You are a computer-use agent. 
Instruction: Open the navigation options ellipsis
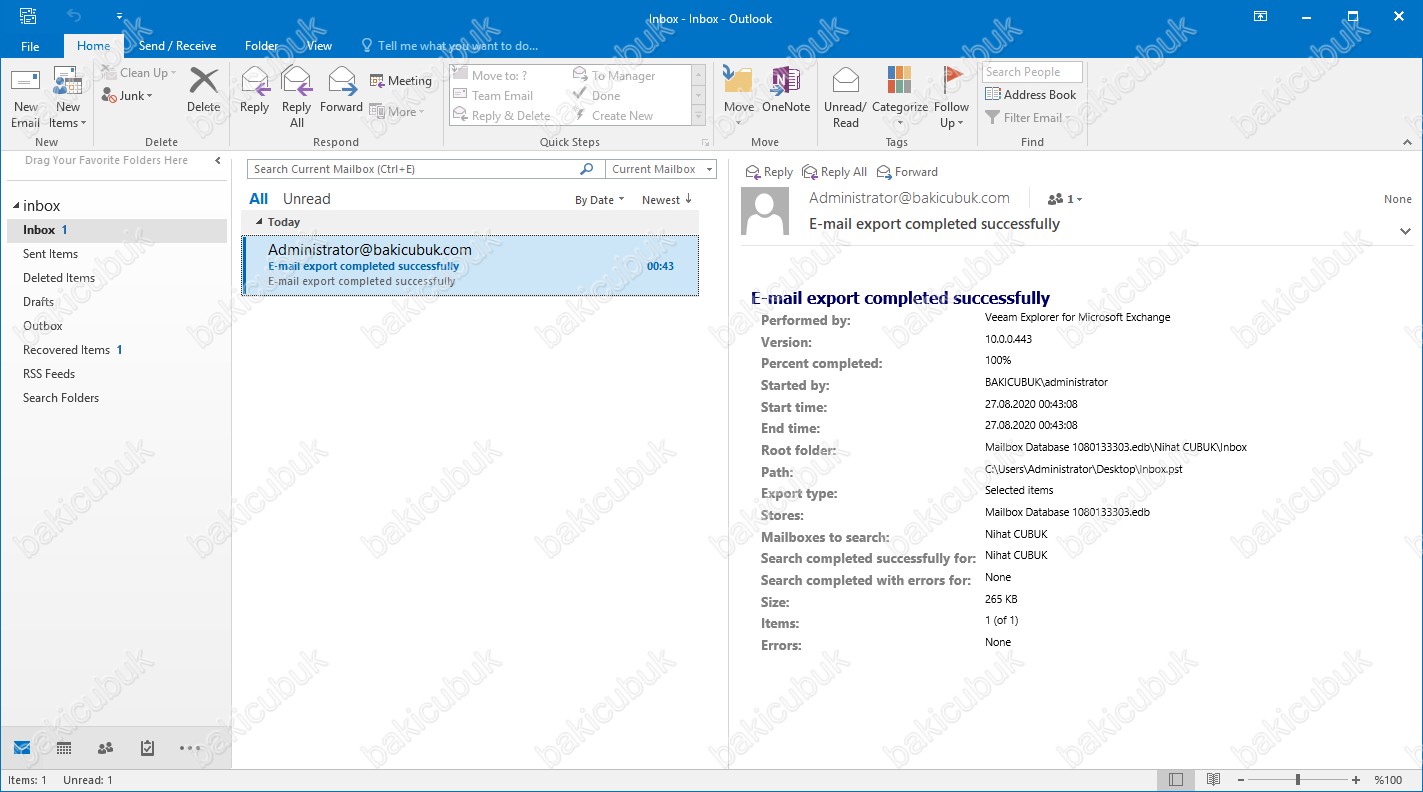pyautogui.click(x=190, y=748)
